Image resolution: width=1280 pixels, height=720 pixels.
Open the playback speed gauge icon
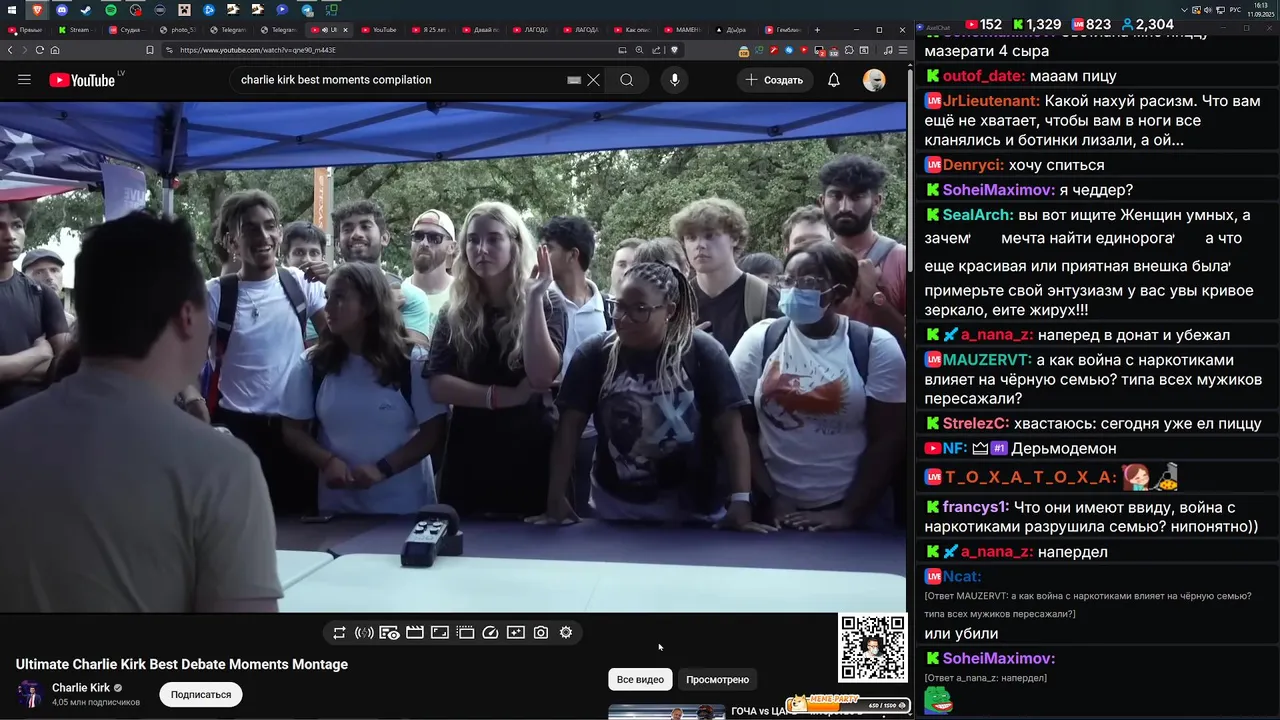490,633
